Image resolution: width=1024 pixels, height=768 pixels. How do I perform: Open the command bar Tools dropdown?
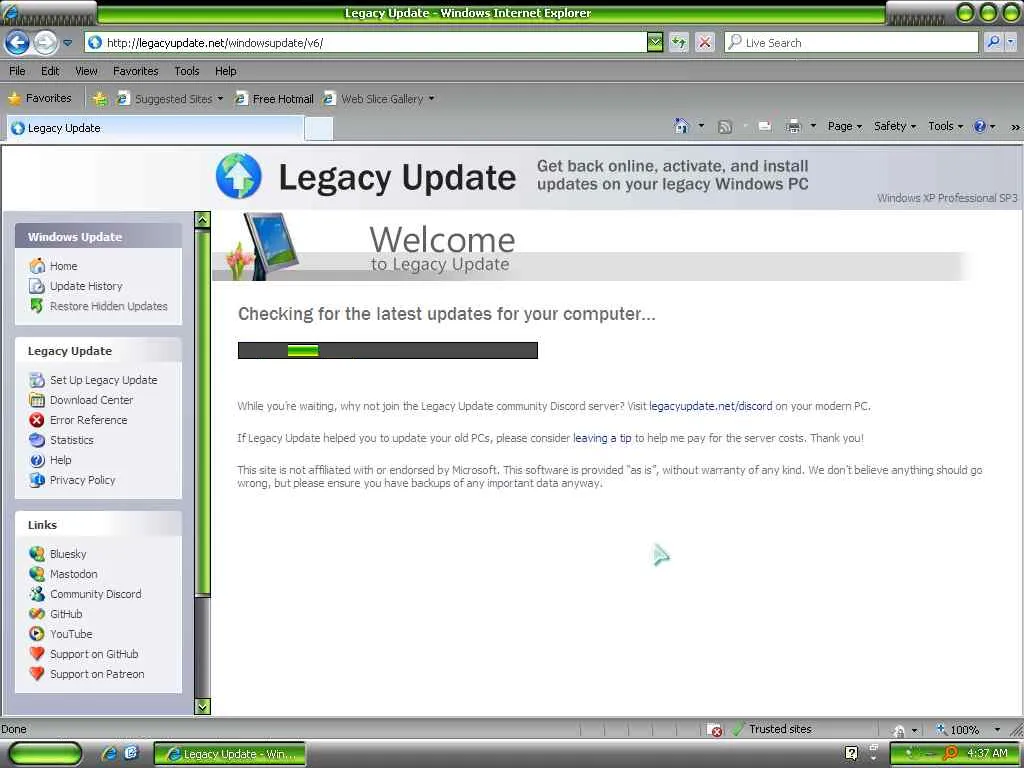pyautogui.click(x=945, y=126)
